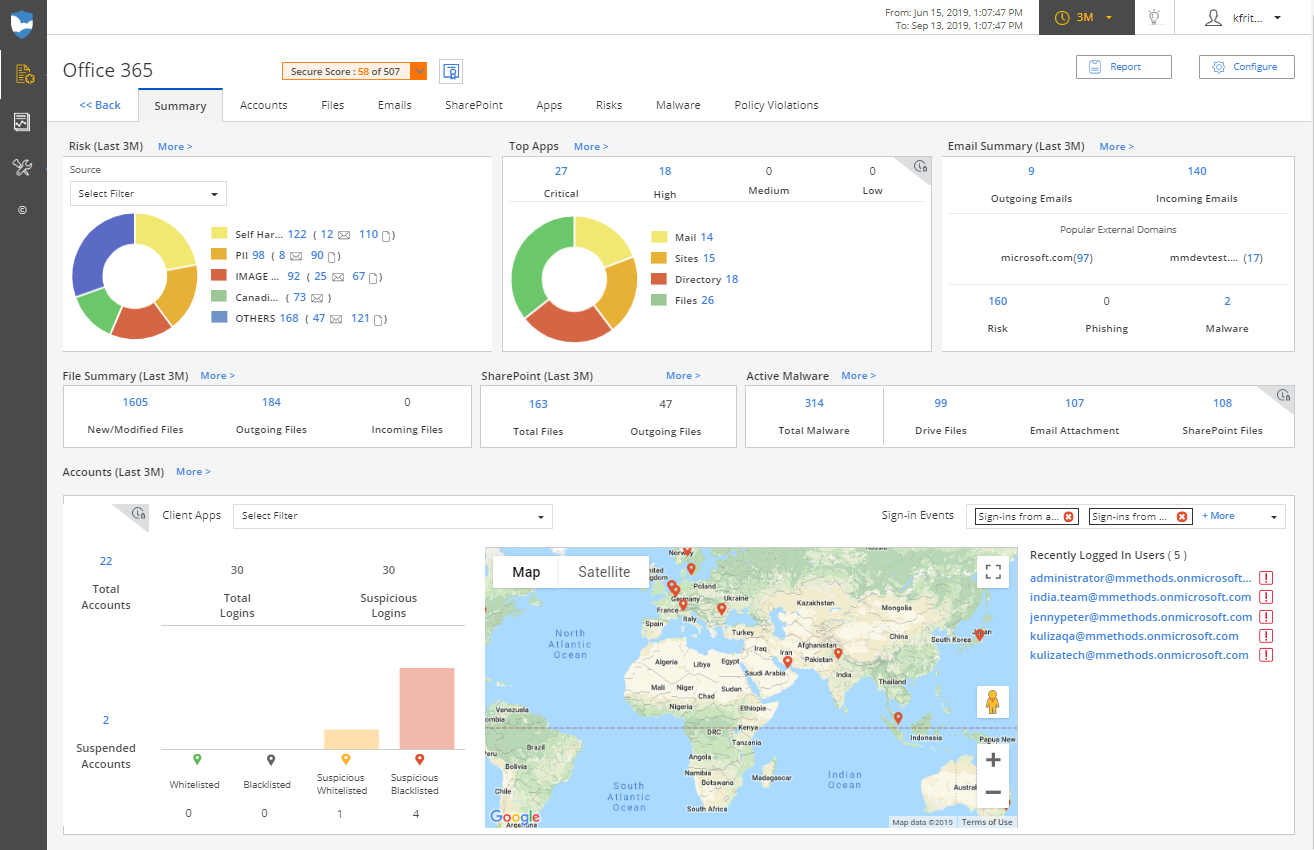
Task: Open the reports icon in the left sidebar
Action: [22, 122]
